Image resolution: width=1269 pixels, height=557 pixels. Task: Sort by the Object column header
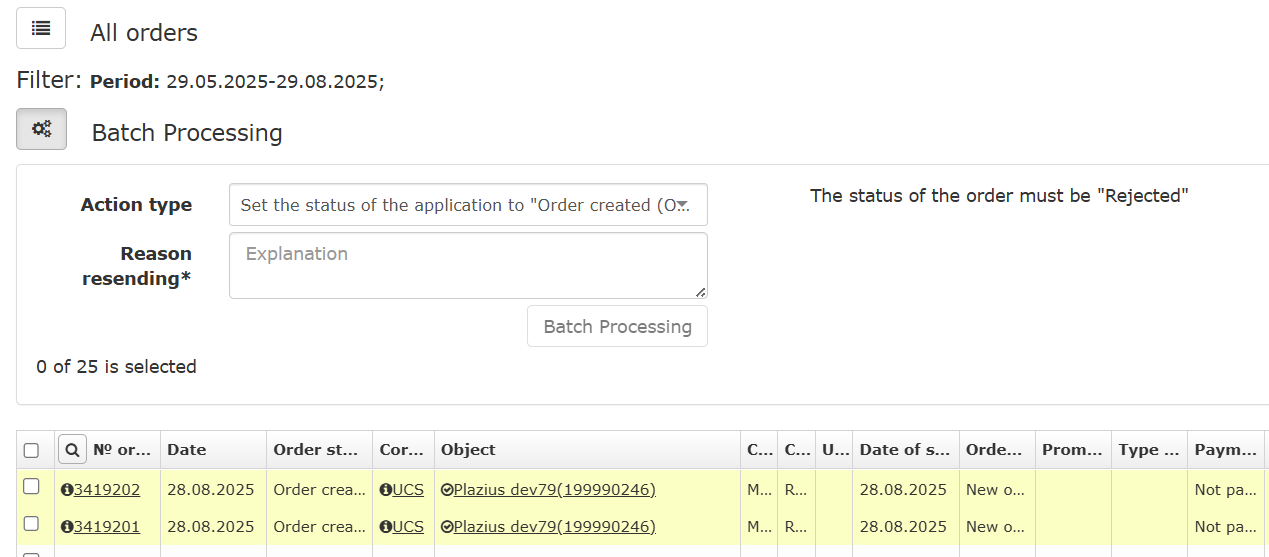coord(468,450)
